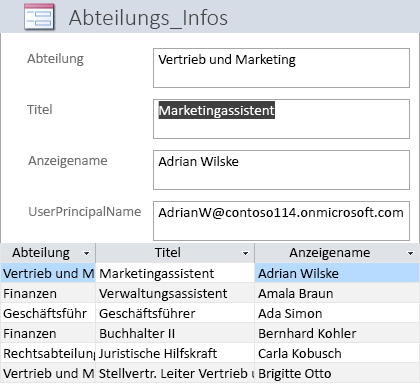Click the Abteilung field with Vertrieb und Marketing
The image size is (420, 384).
coord(281,68)
